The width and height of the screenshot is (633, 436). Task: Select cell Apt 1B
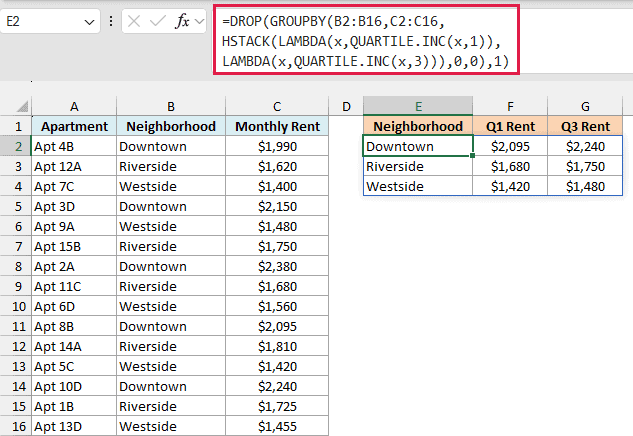[74, 406]
